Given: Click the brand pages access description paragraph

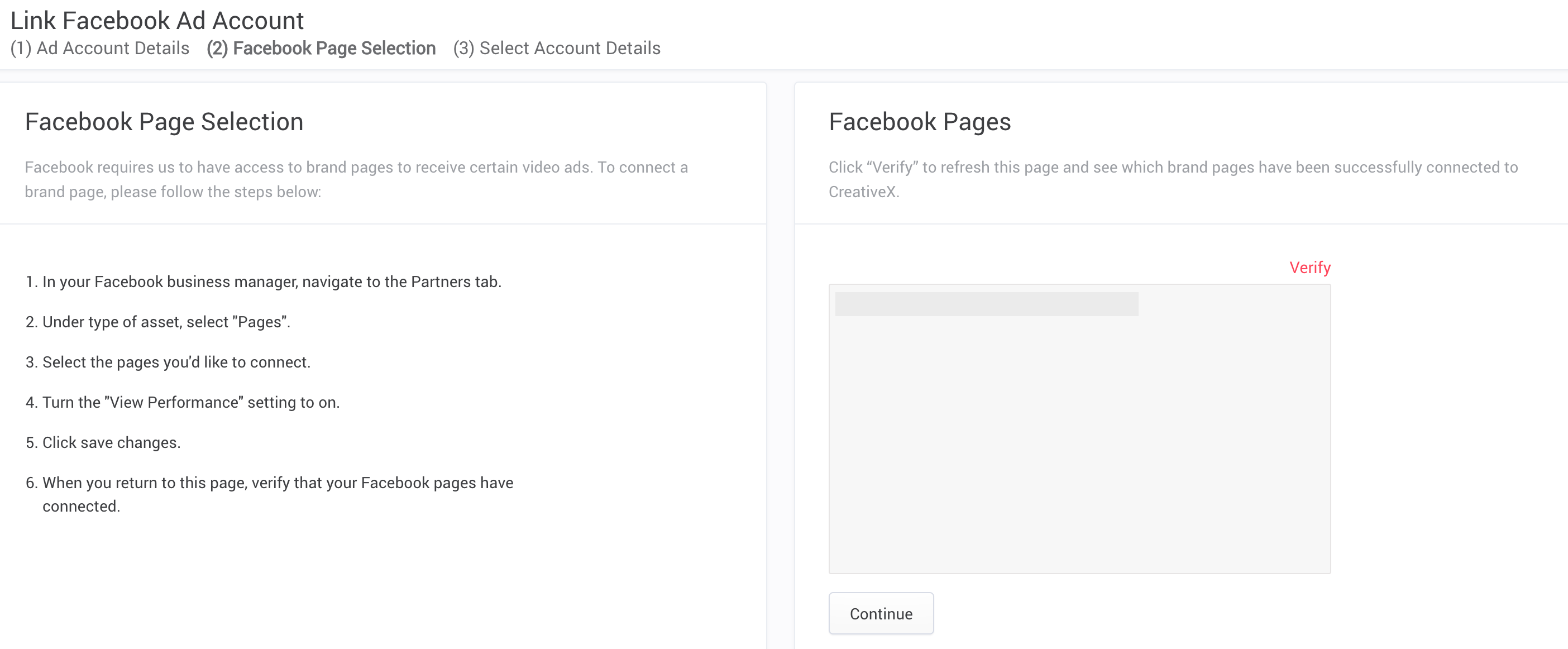Looking at the screenshot, I should click(356, 179).
